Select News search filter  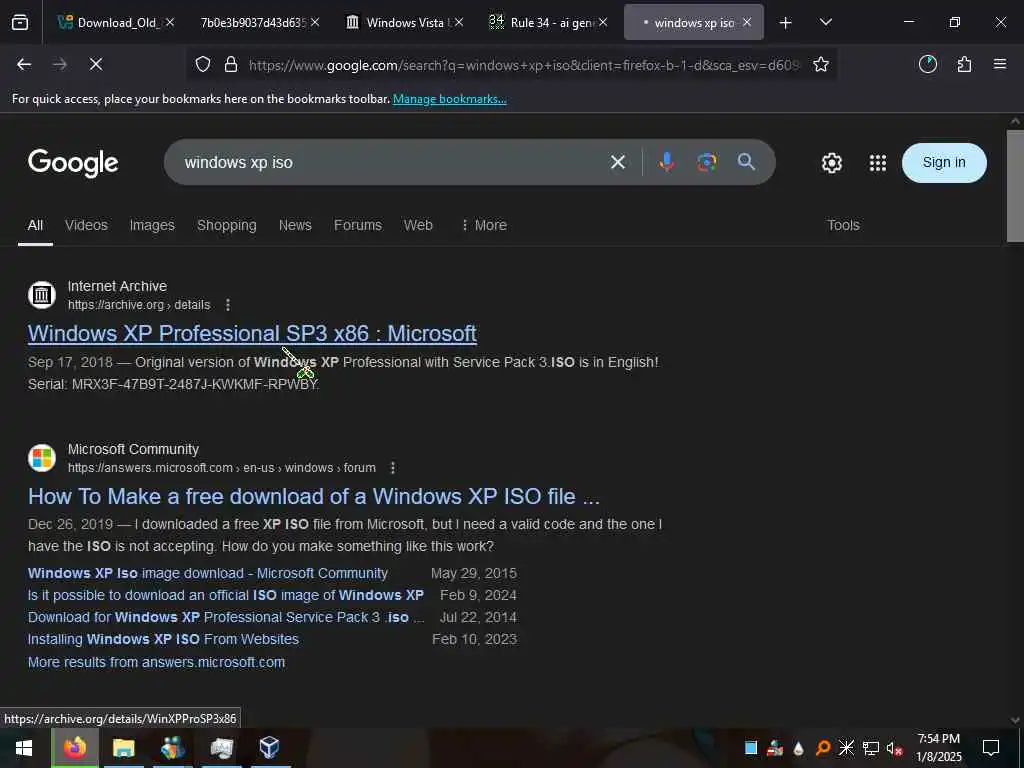click(295, 225)
